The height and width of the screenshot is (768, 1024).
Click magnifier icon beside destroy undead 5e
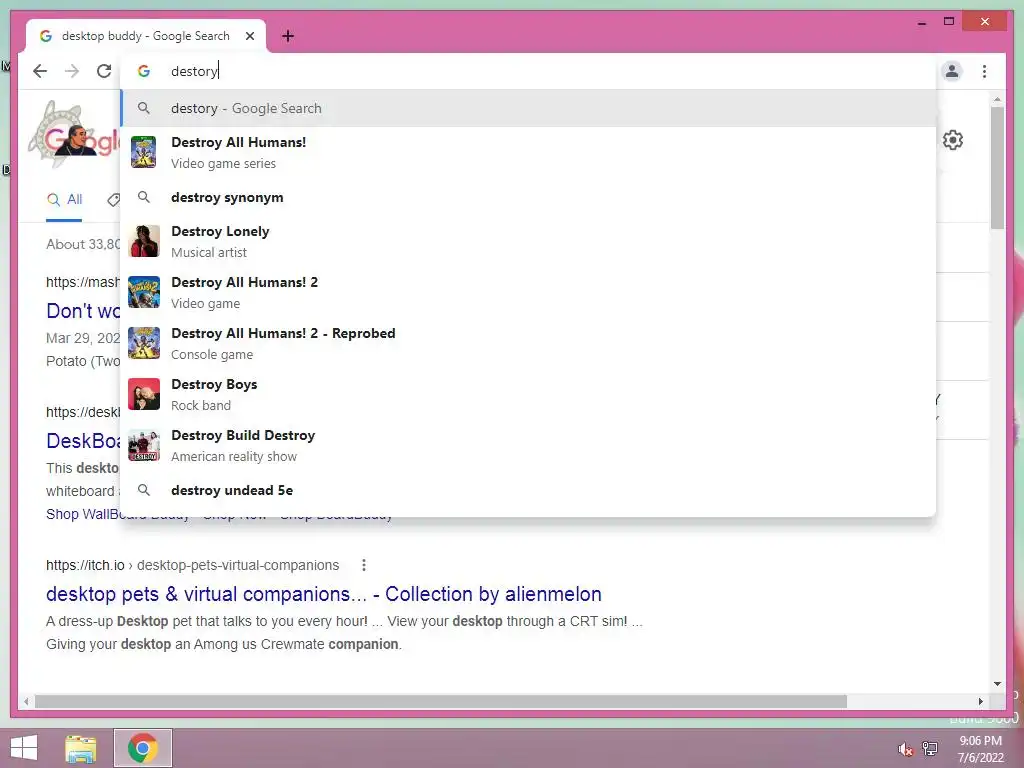coord(144,490)
